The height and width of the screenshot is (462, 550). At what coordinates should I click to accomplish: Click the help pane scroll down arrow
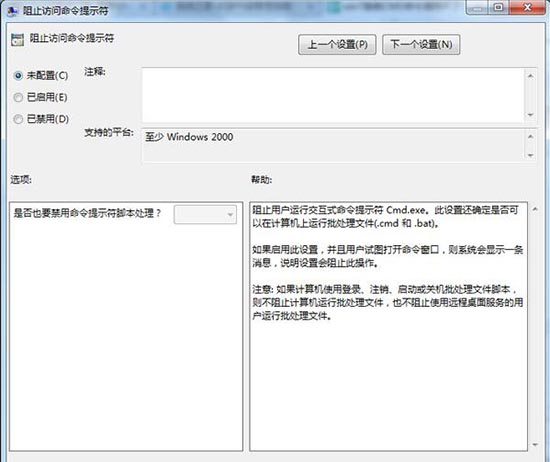click(535, 444)
